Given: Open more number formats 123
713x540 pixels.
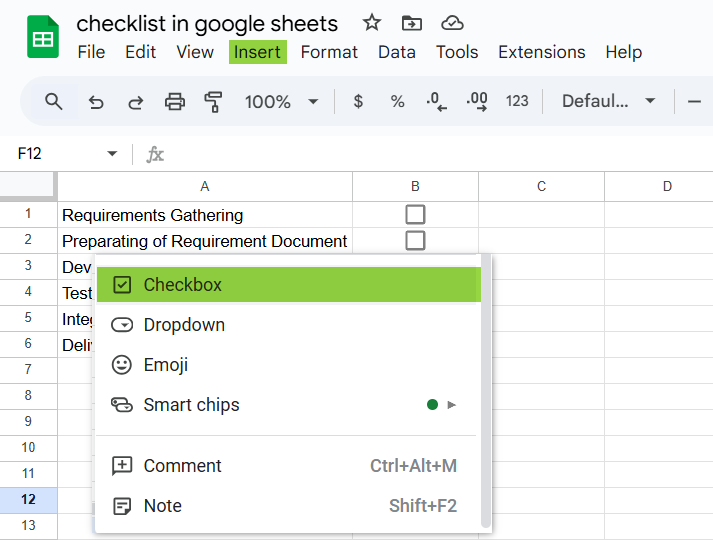Looking at the screenshot, I should click(x=517, y=101).
